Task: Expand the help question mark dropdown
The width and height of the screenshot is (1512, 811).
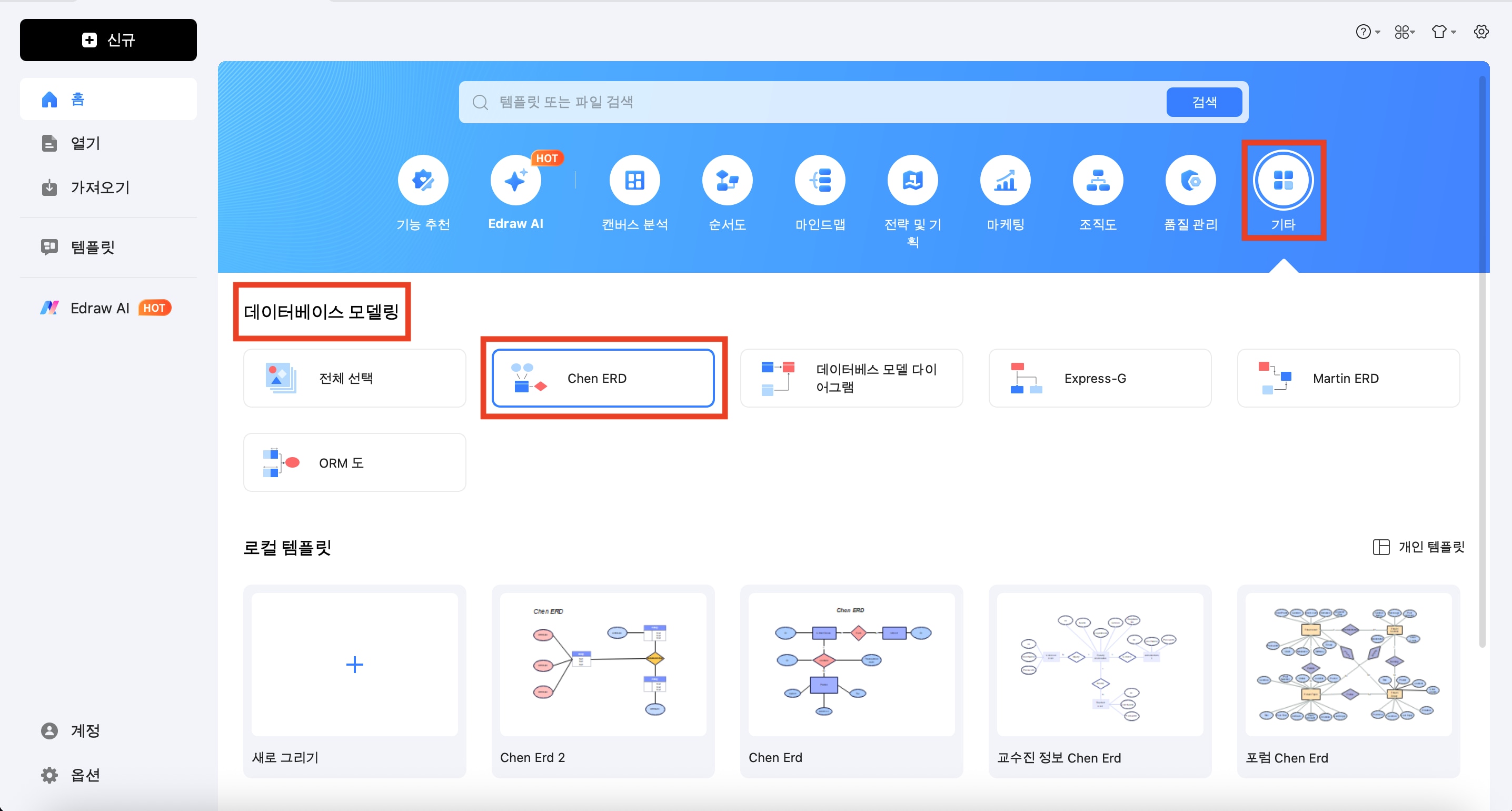Action: pyautogui.click(x=1367, y=32)
